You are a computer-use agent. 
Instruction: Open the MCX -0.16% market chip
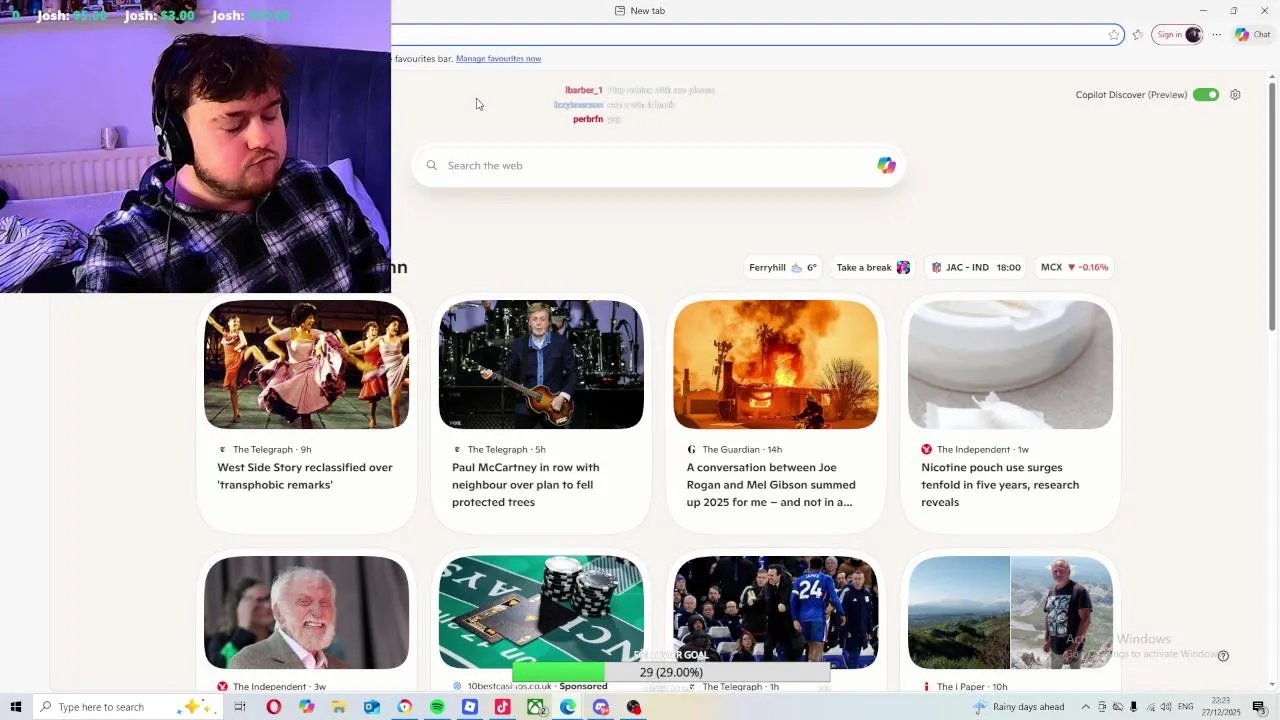(1074, 268)
